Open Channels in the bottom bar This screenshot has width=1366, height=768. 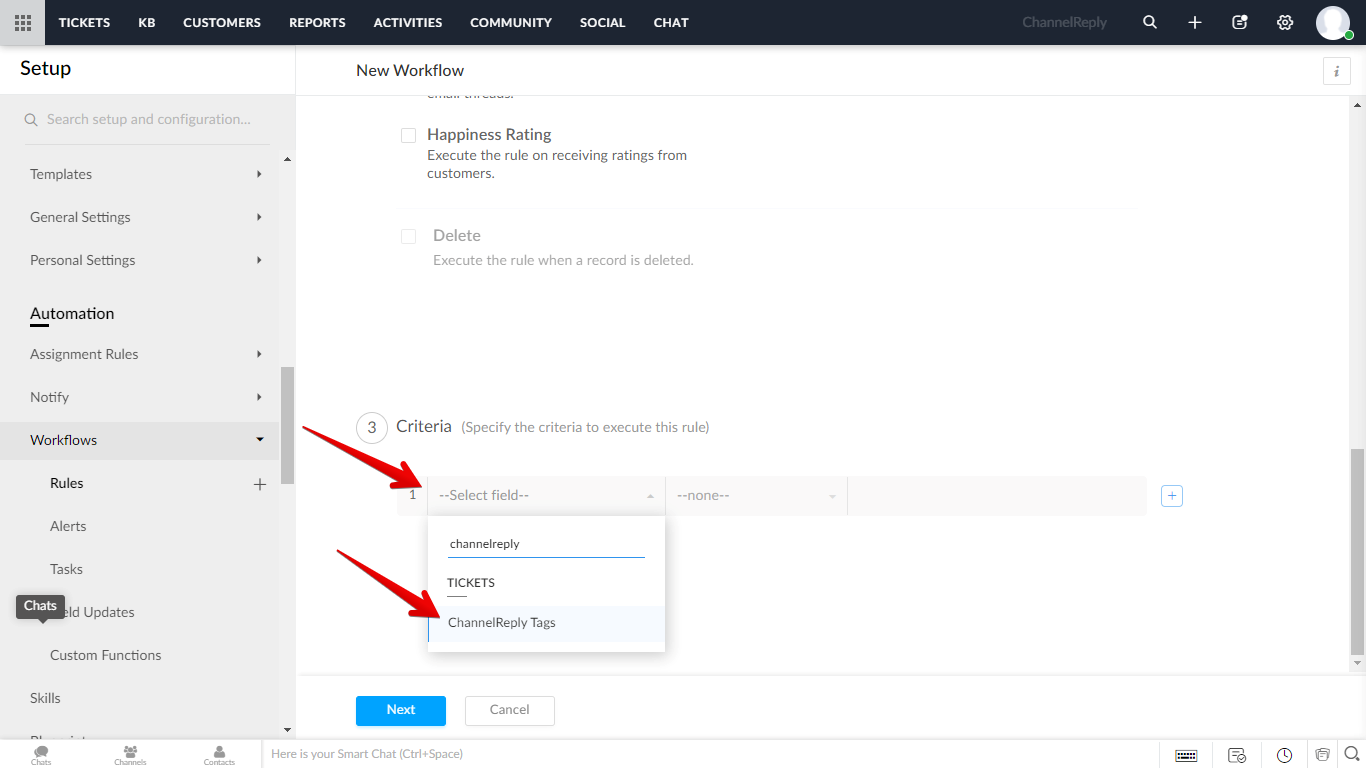tap(130, 754)
